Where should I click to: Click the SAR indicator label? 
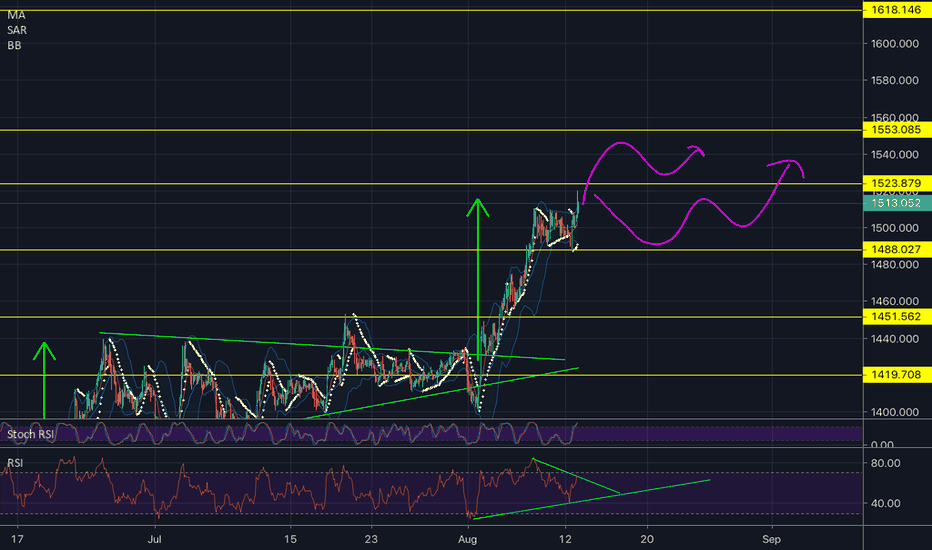click(17, 30)
